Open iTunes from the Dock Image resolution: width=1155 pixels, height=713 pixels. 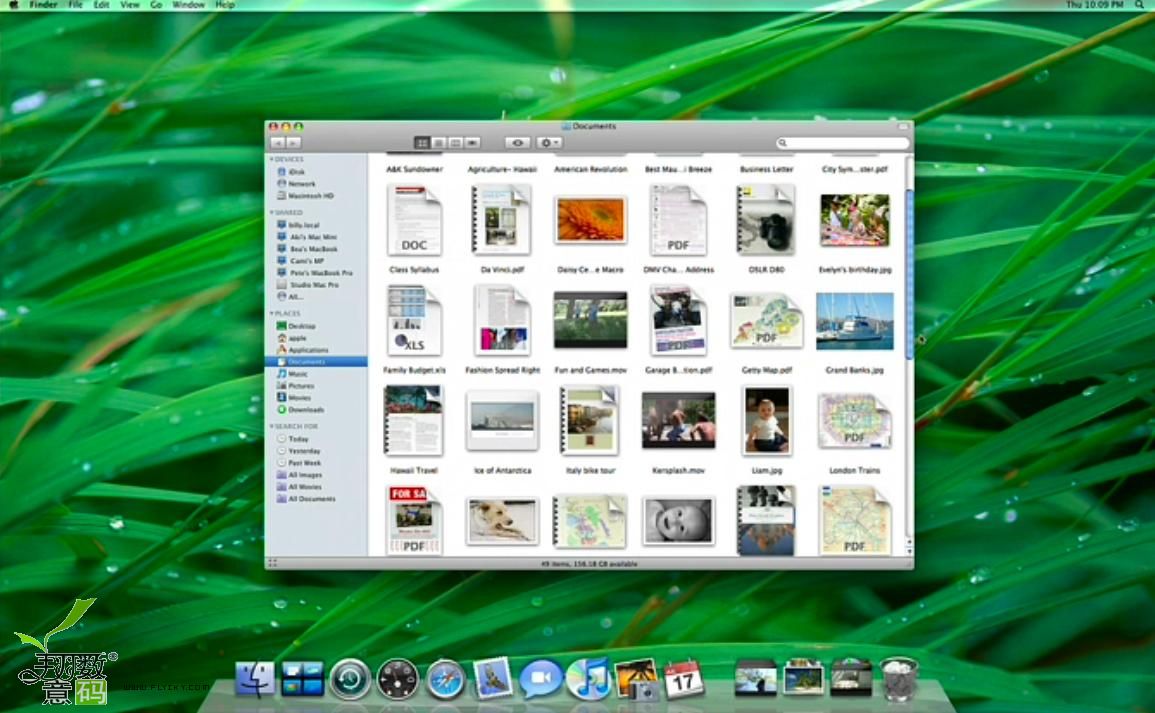coord(589,679)
